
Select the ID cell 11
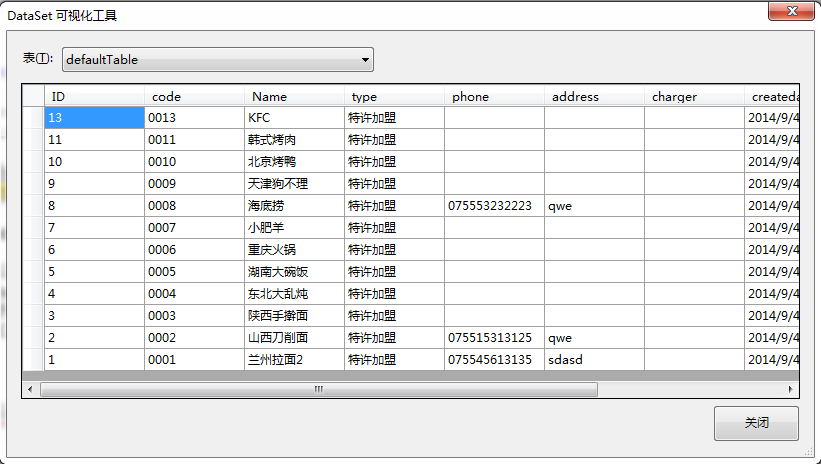[94, 140]
